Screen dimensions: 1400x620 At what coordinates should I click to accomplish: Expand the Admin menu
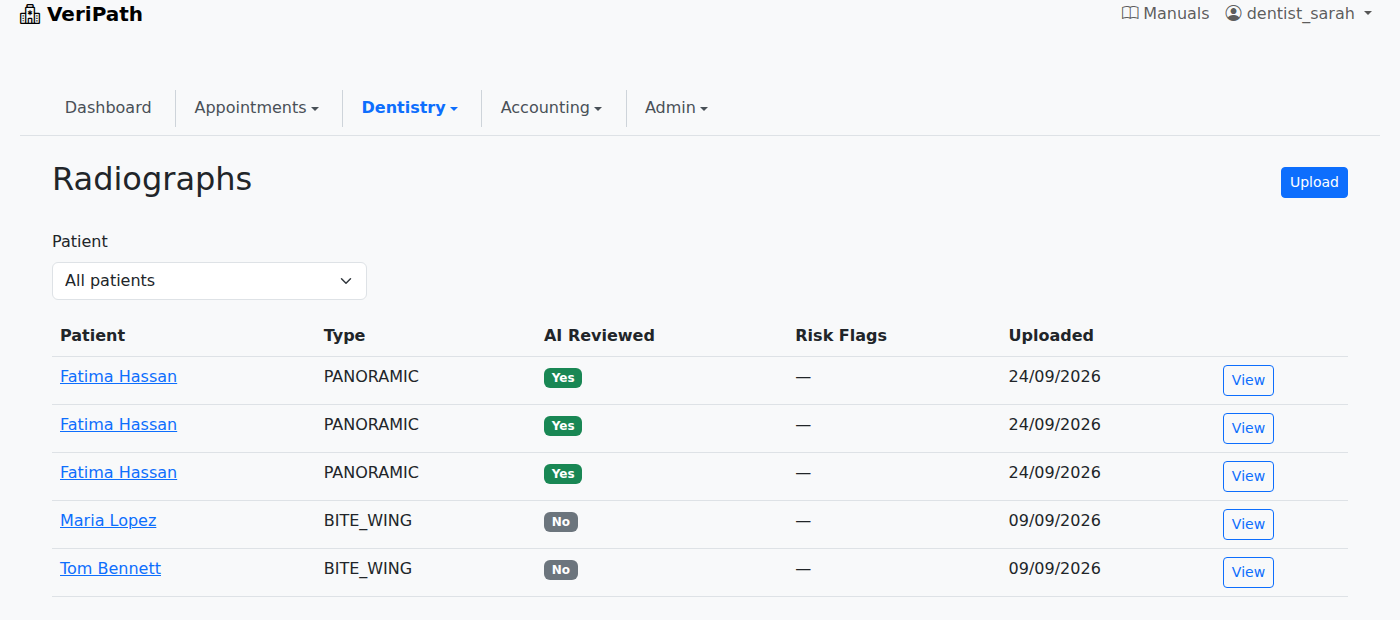click(676, 108)
